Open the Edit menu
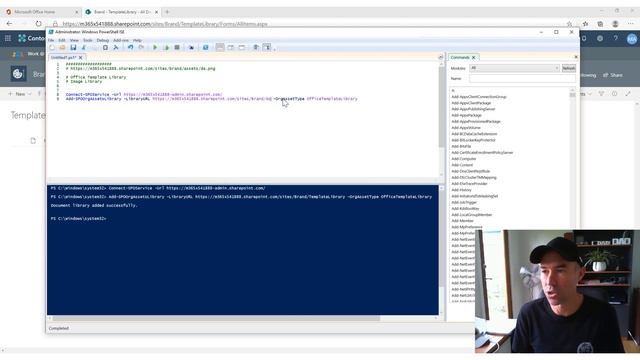The image size is (640, 360). pyautogui.click(x=62, y=40)
